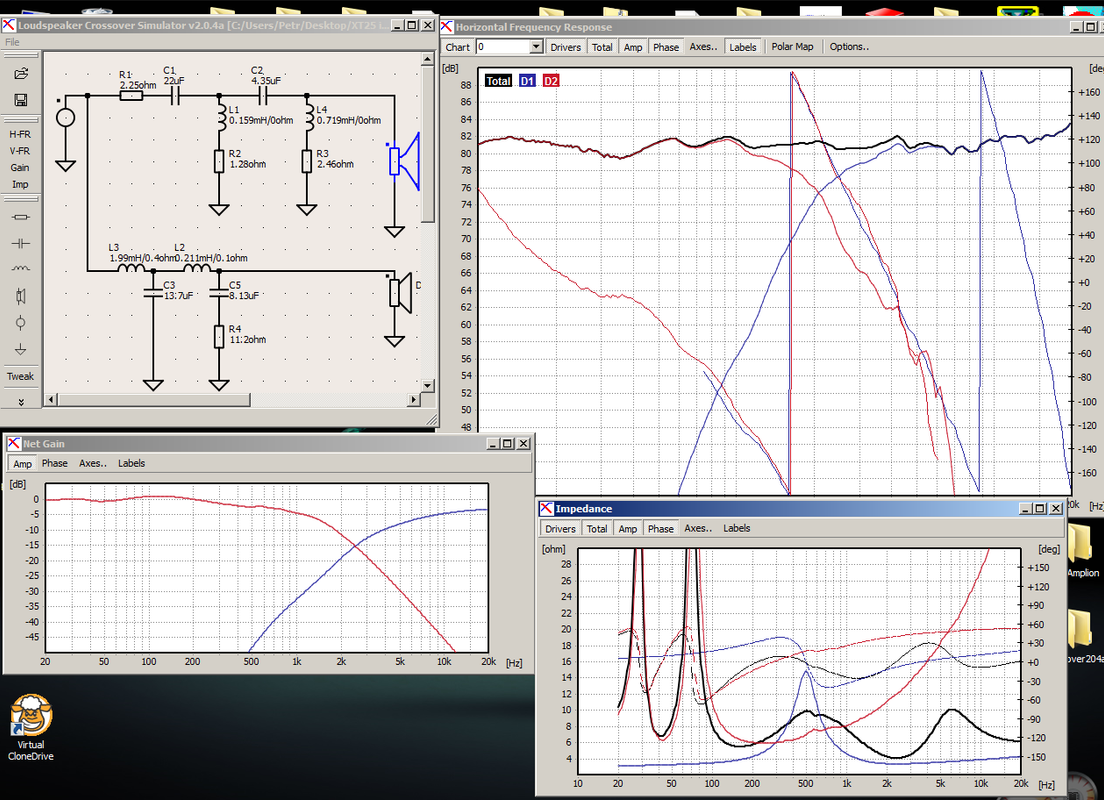Open the Imp impedance window from the sidebar
The image size is (1104, 800).
20,185
